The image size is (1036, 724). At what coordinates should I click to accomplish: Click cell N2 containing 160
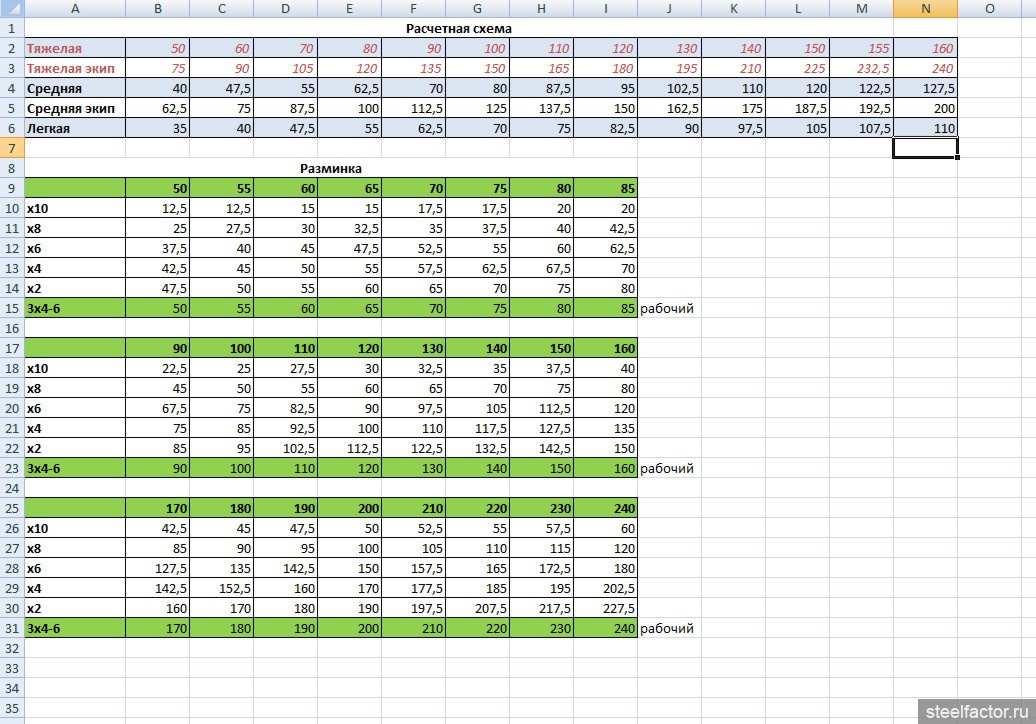[925, 48]
